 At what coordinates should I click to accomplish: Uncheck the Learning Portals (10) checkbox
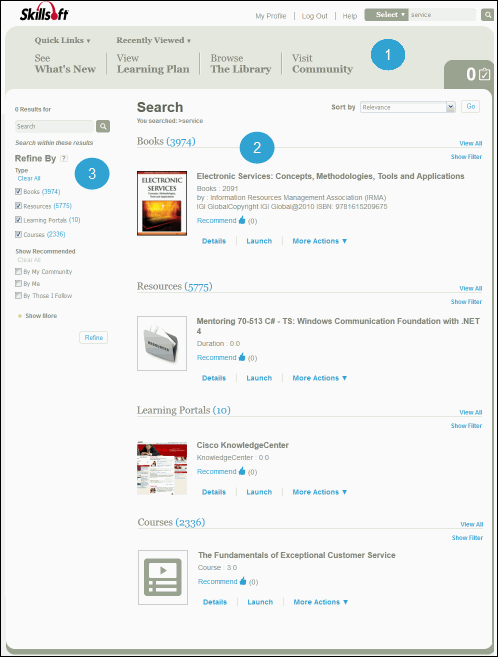click(x=18, y=220)
